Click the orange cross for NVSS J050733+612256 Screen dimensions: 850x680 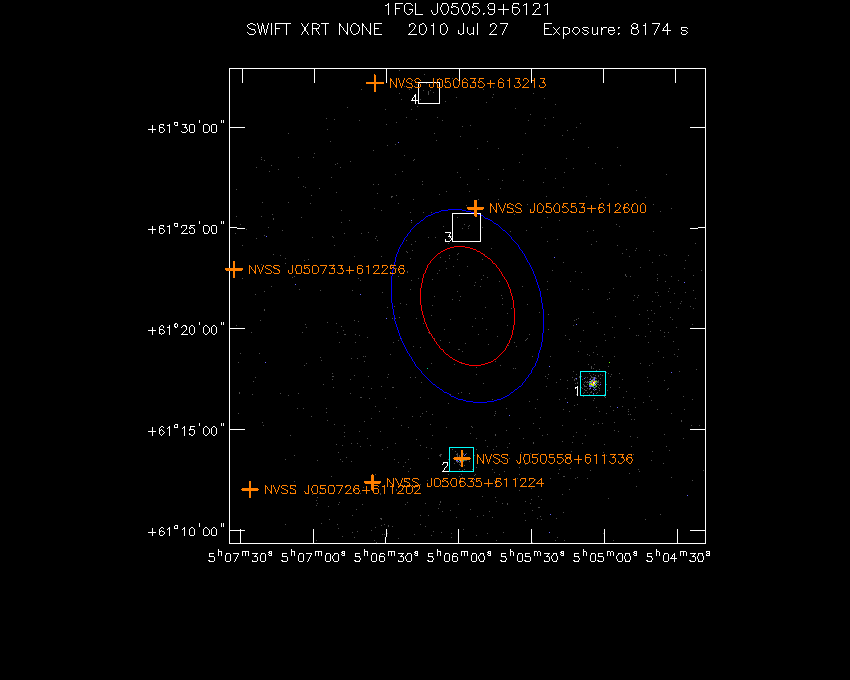point(234,270)
